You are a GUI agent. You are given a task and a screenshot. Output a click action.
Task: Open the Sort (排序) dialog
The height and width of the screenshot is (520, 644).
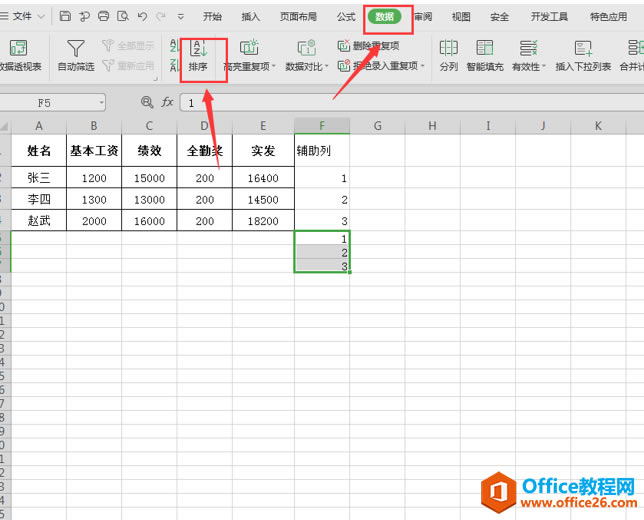tap(198, 55)
